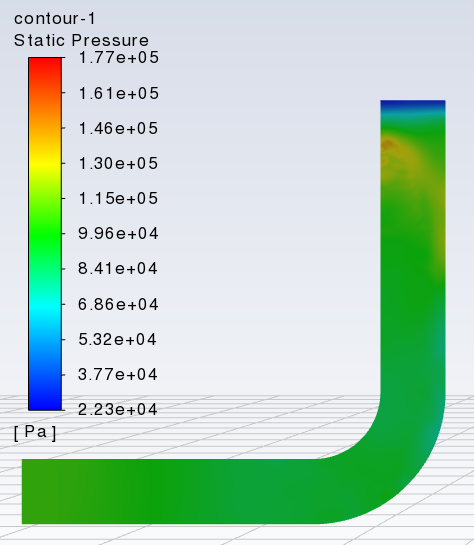The image size is (474, 545).
Task: Click the 8.41e+04 legend value
Action: tap(118, 269)
